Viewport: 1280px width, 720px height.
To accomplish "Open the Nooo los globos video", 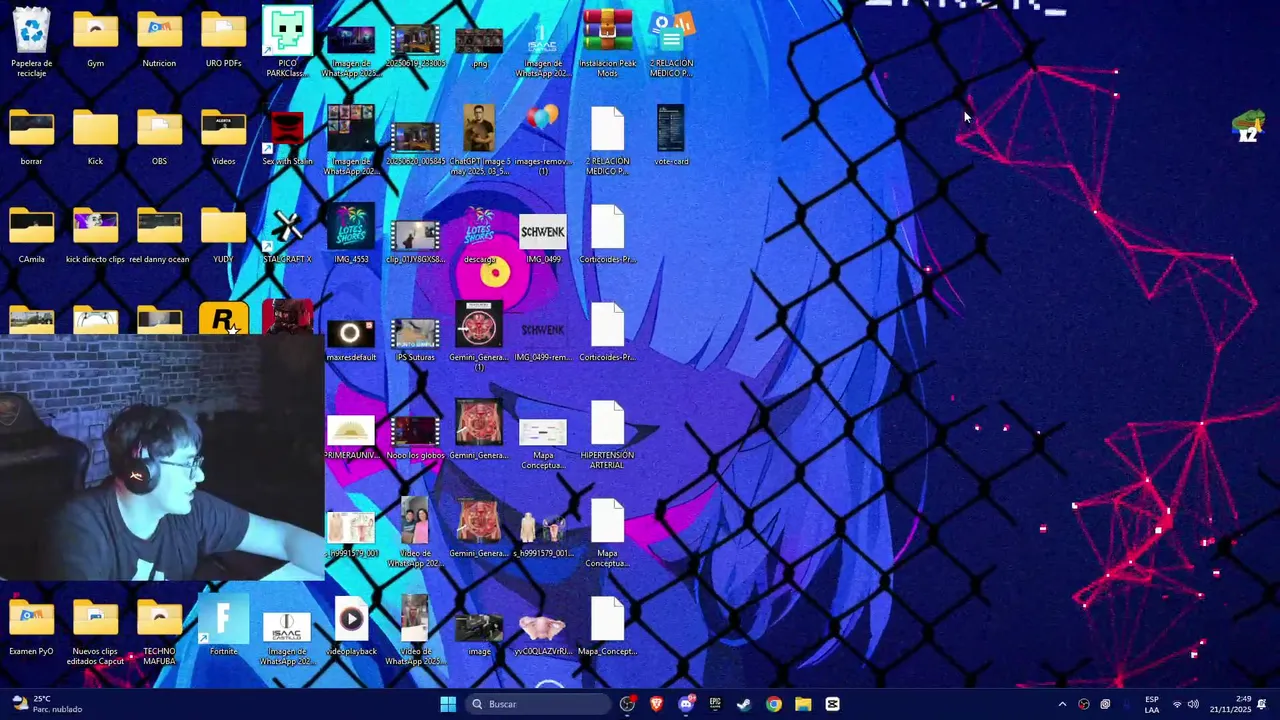I will tap(415, 438).
